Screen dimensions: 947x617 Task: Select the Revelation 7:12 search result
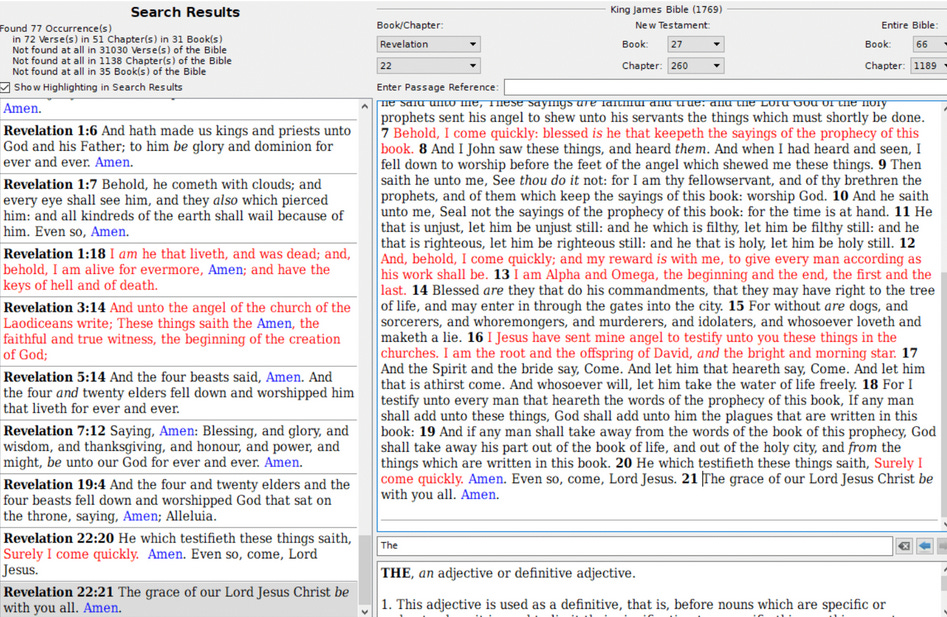point(179,447)
